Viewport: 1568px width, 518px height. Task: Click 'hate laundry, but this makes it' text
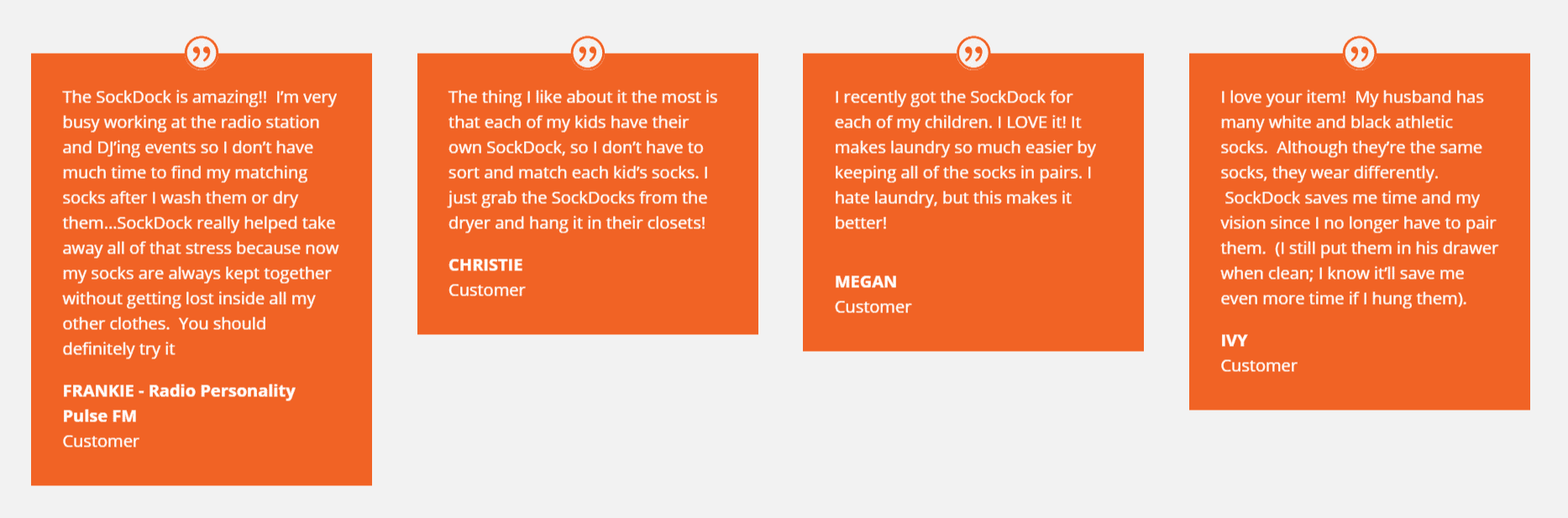coord(953,198)
